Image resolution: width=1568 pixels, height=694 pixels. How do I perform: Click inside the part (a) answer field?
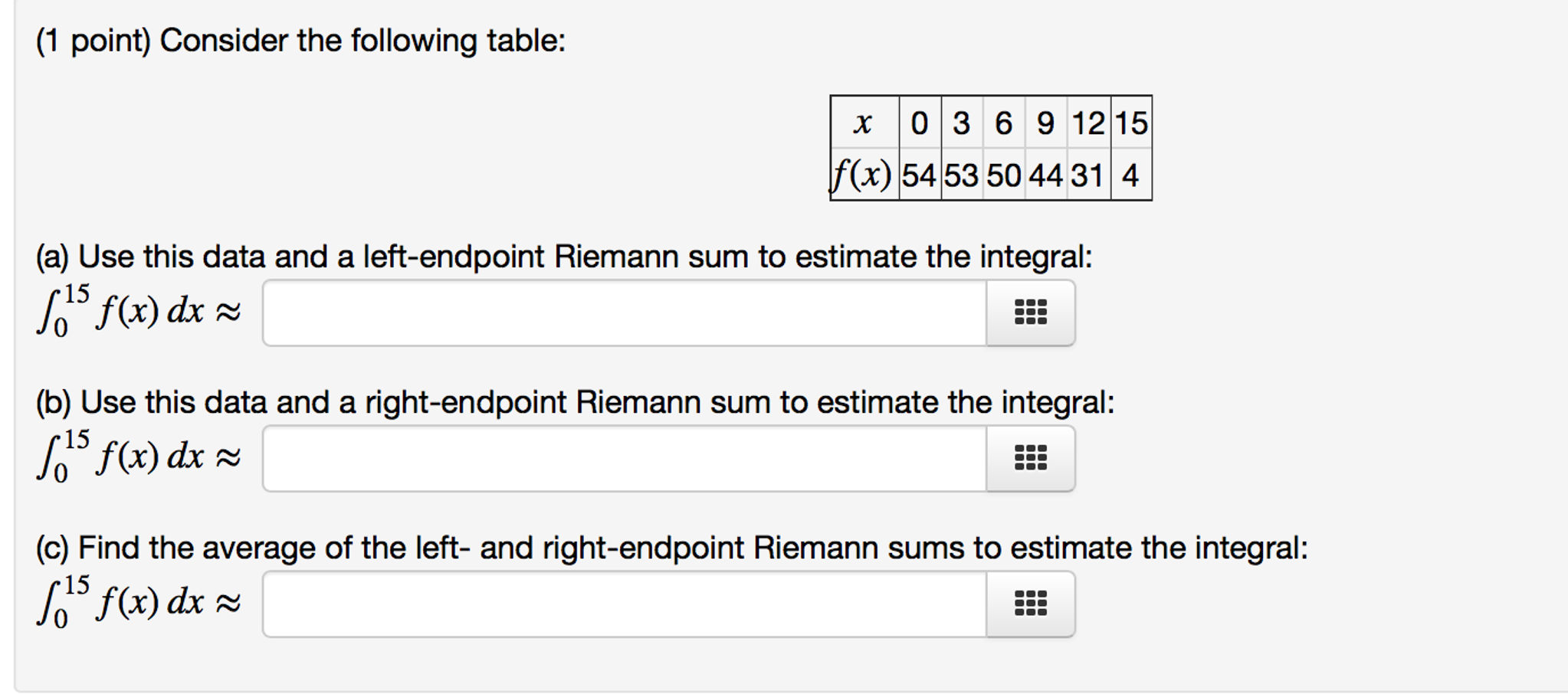[x=613, y=313]
